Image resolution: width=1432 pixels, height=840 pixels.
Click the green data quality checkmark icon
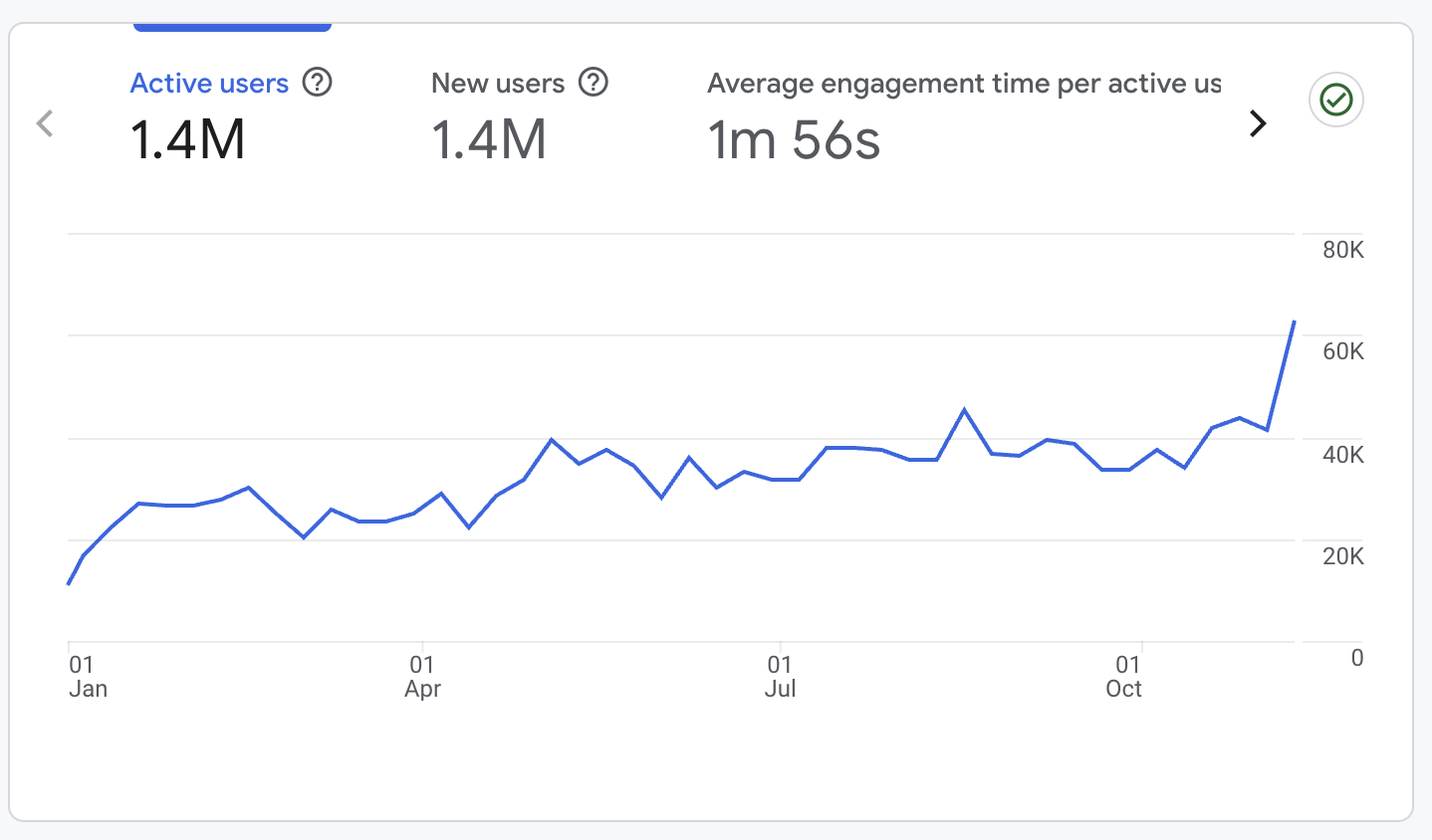[x=1335, y=100]
